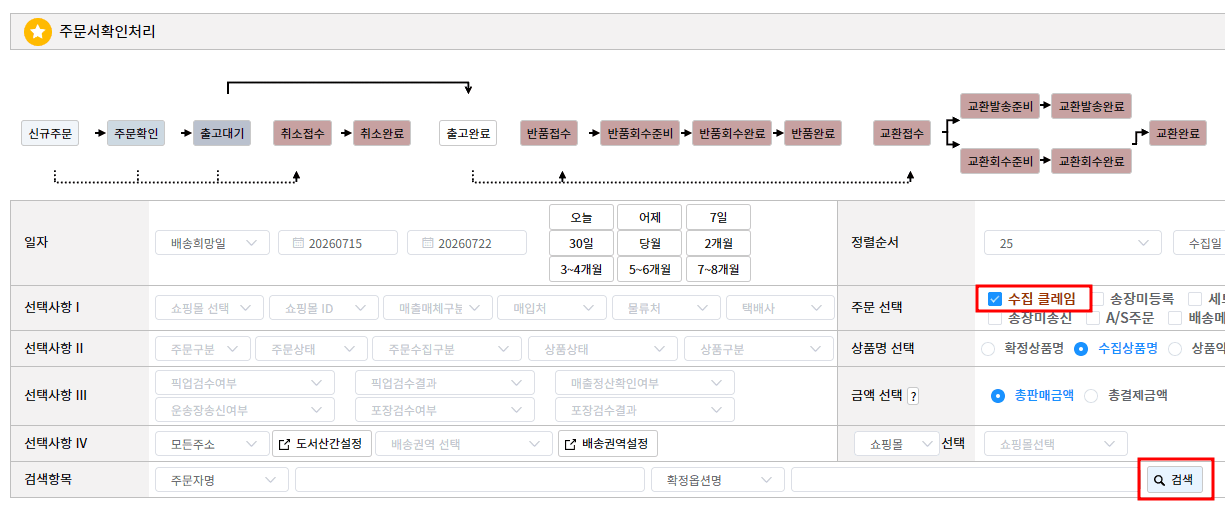The image size is (1225, 509).
Task: Select the 교환완료 status step
Action: tap(1178, 133)
